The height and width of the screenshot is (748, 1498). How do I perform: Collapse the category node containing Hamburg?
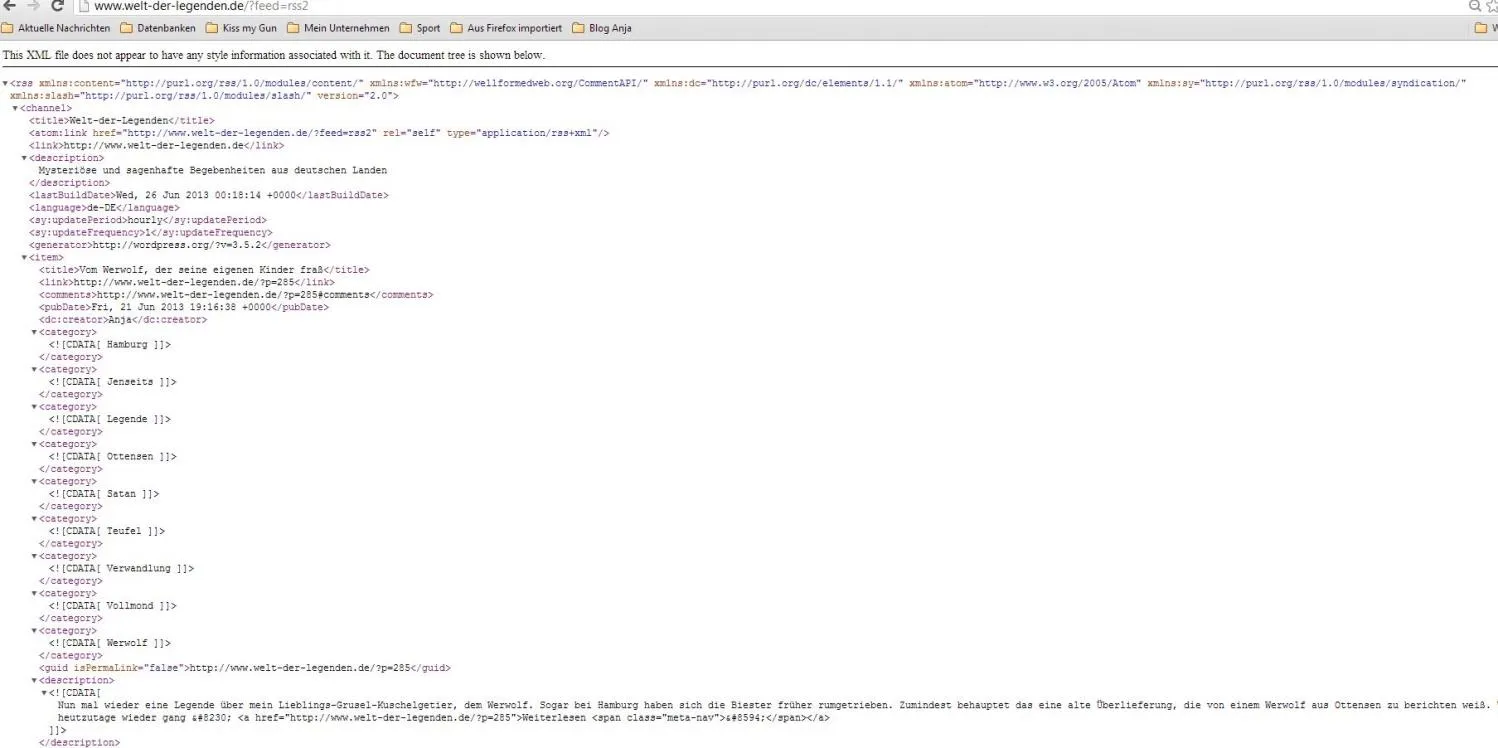[35, 332]
